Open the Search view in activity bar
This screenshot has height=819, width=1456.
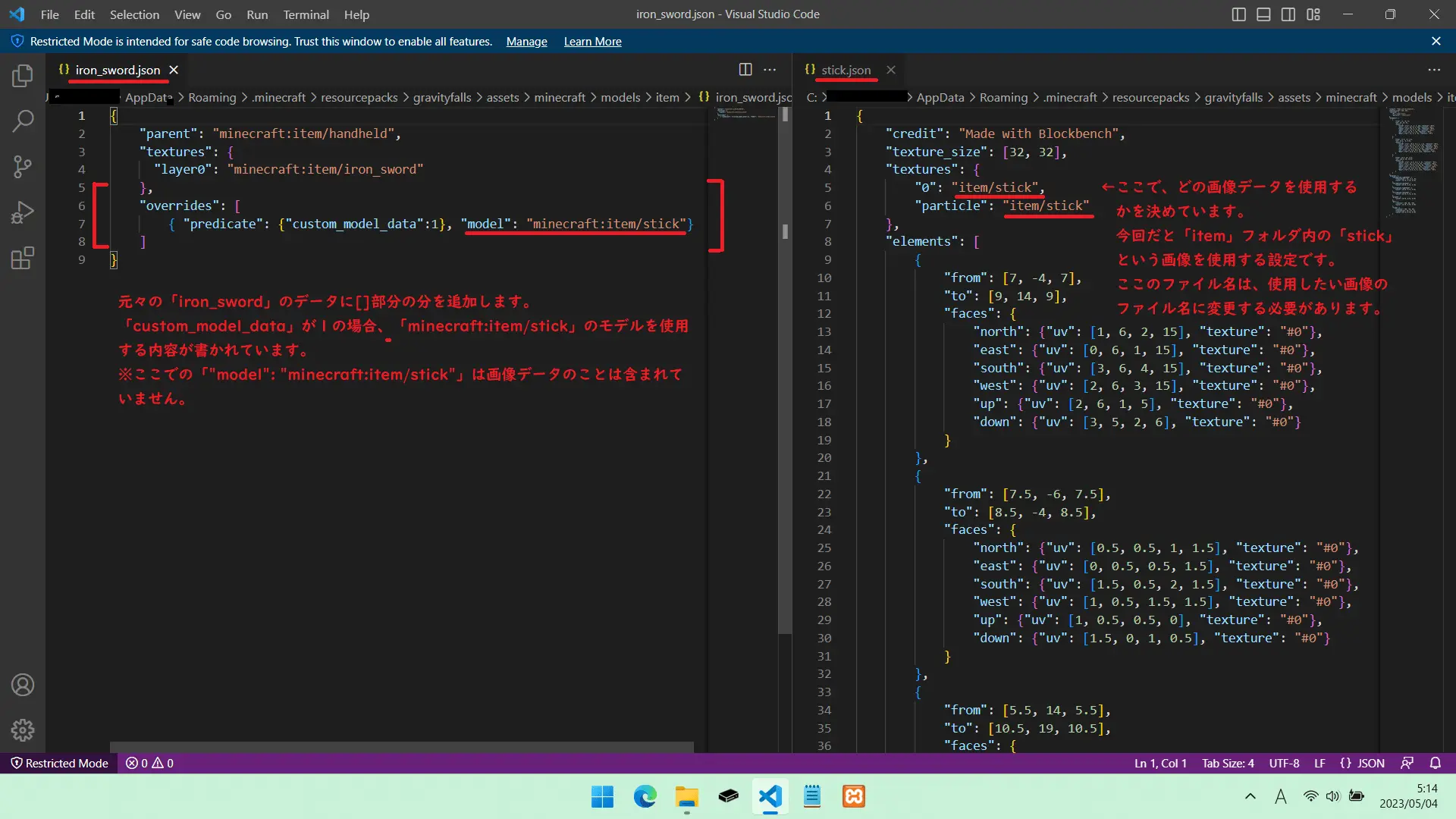pyautogui.click(x=23, y=121)
